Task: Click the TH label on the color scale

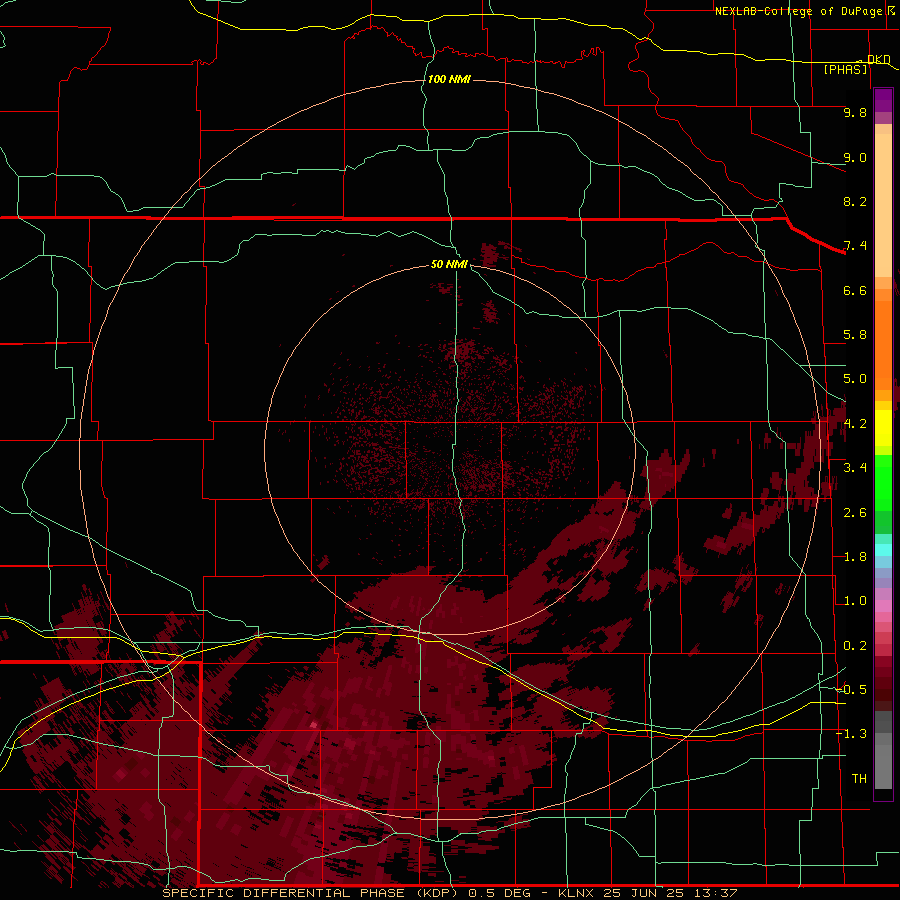Action: pyautogui.click(x=859, y=779)
